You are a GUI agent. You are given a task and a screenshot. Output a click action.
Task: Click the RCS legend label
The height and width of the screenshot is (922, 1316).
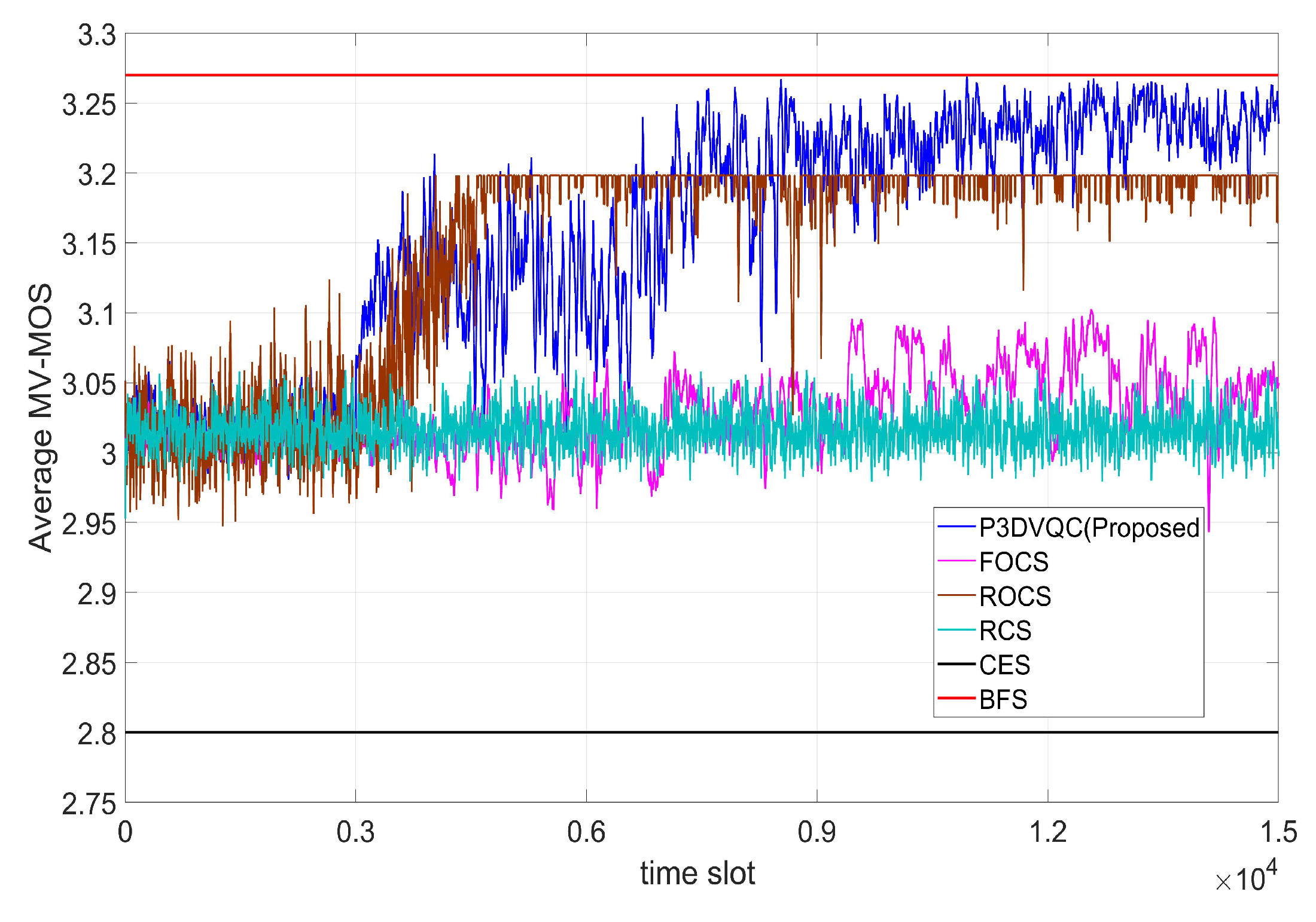[x=1005, y=631]
